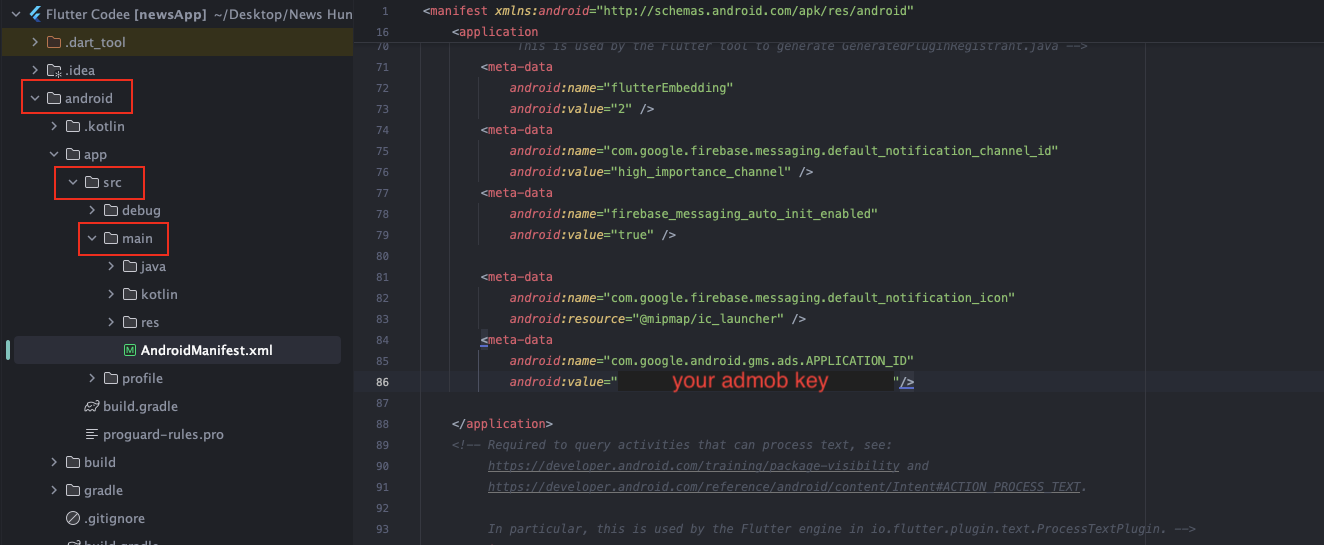Click the .gitignore file icon
The width and height of the screenshot is (1324, 545).
[x=72, y=518]
